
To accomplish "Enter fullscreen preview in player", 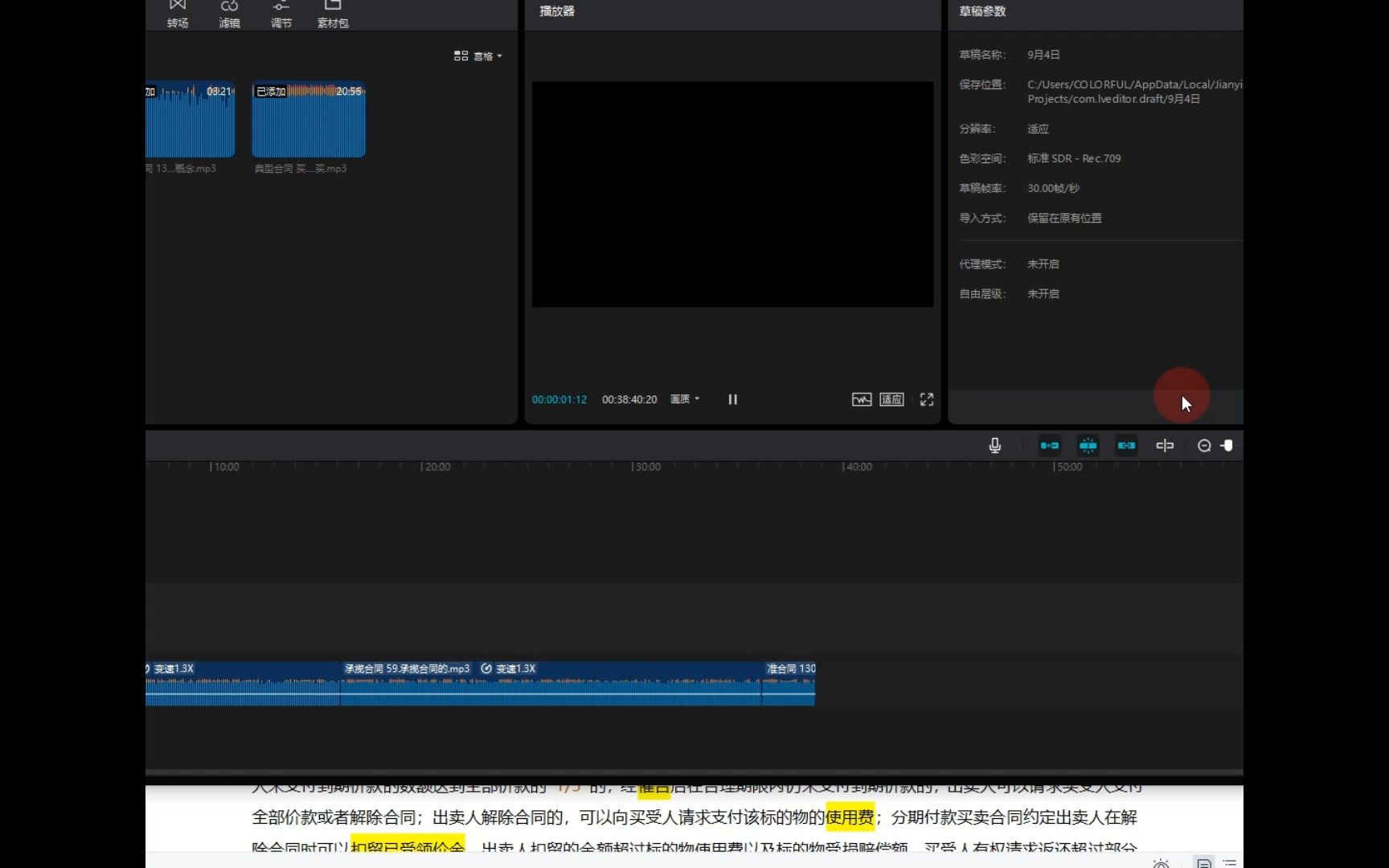I will (x=927, y=399).
